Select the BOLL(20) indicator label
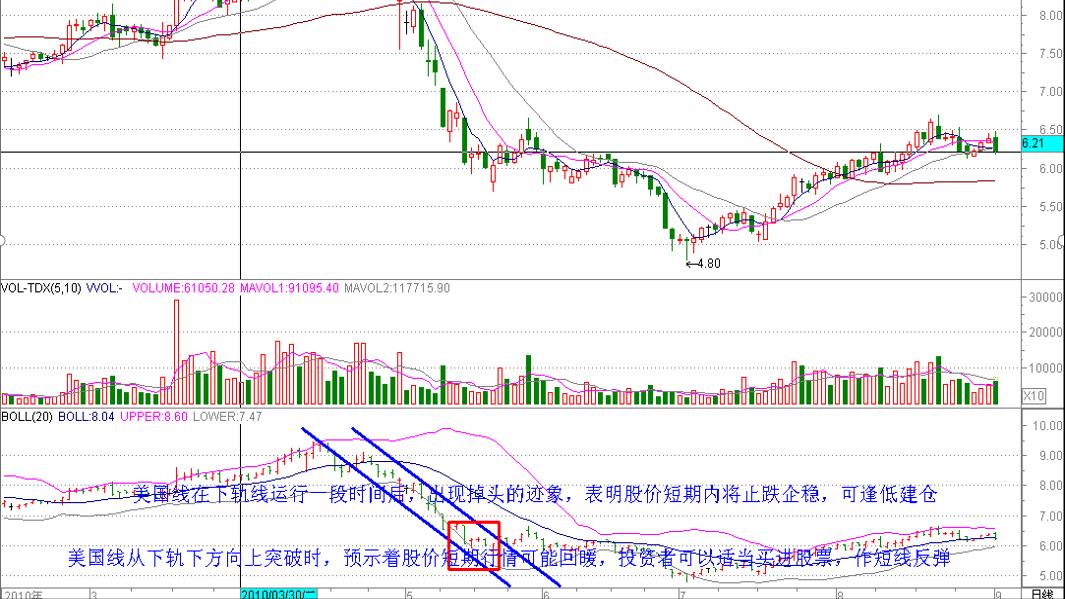 tap(26, 416)
